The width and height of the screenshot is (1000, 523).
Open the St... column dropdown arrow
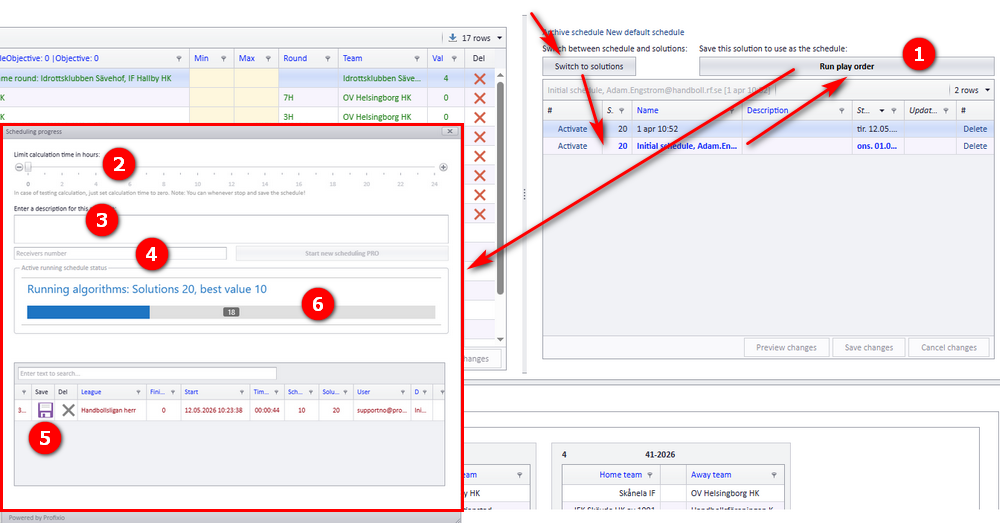click(882, 110)
